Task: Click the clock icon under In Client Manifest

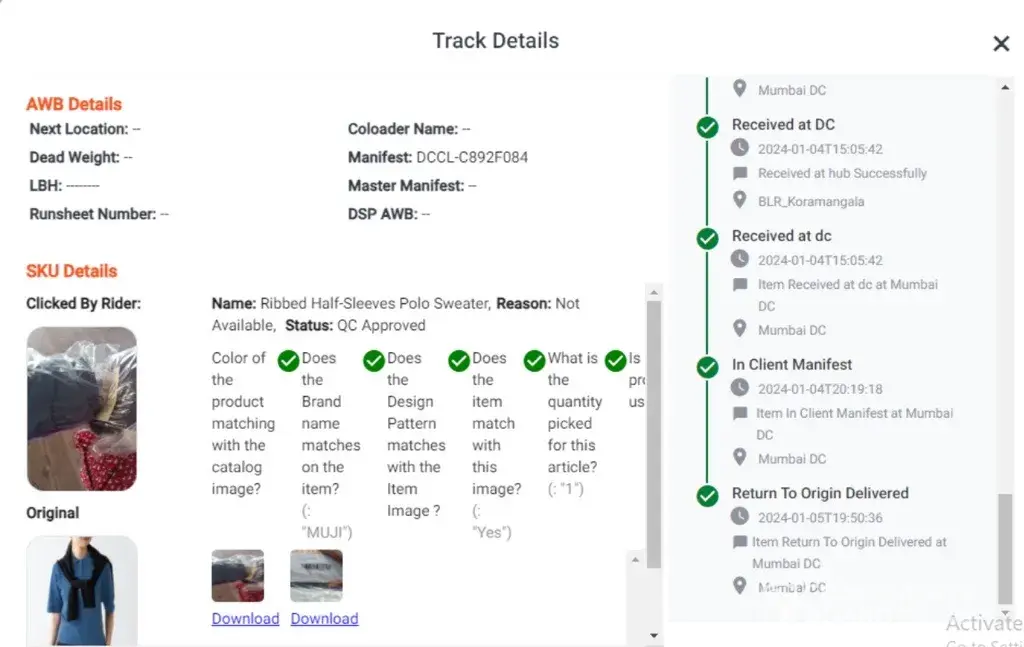Action: [739, 388]
